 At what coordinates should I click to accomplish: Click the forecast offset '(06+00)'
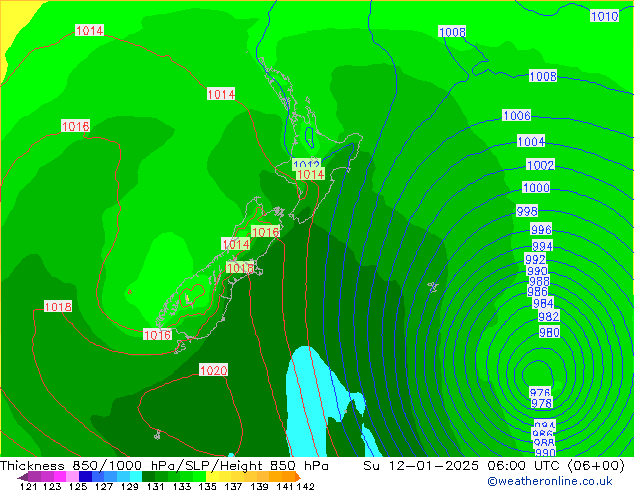coord(596,466)
